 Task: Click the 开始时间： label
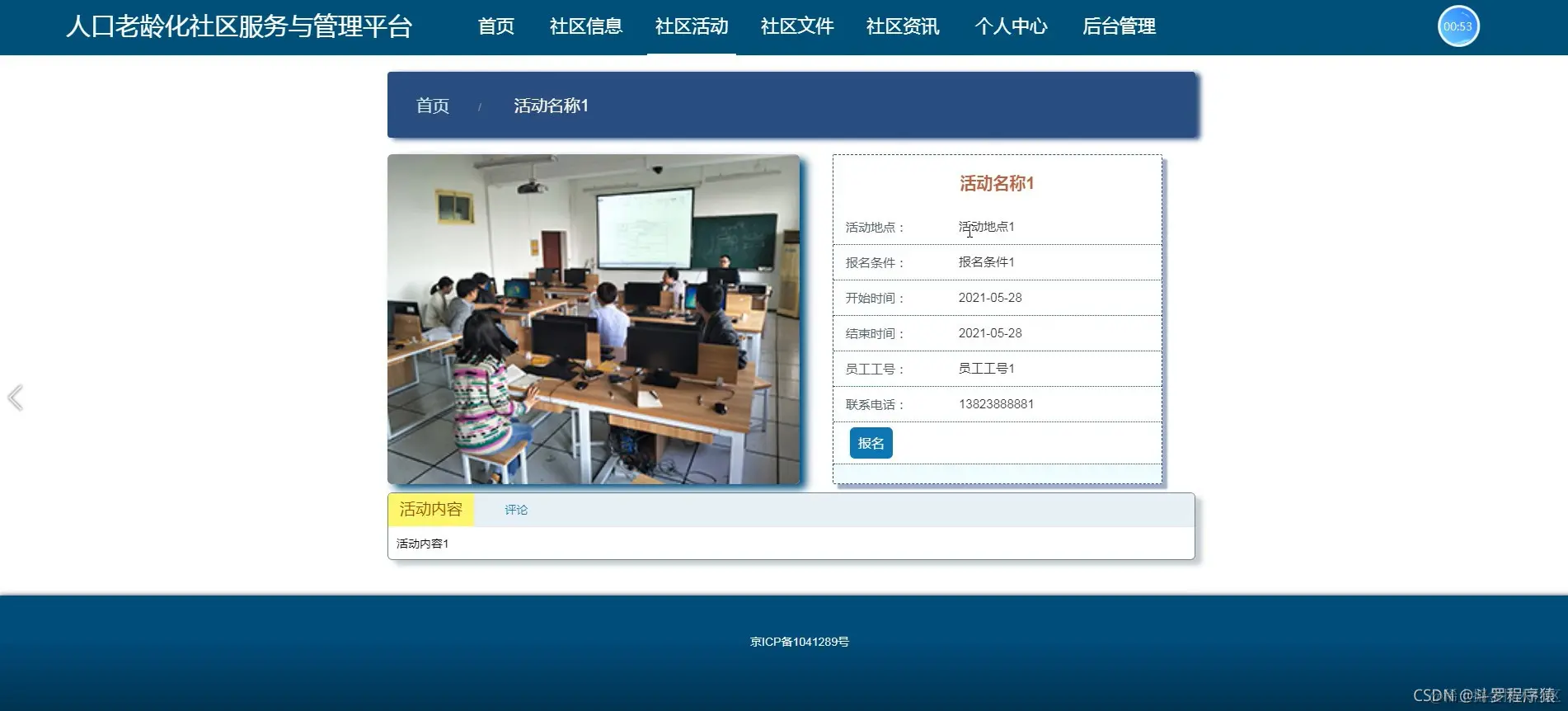875,299
